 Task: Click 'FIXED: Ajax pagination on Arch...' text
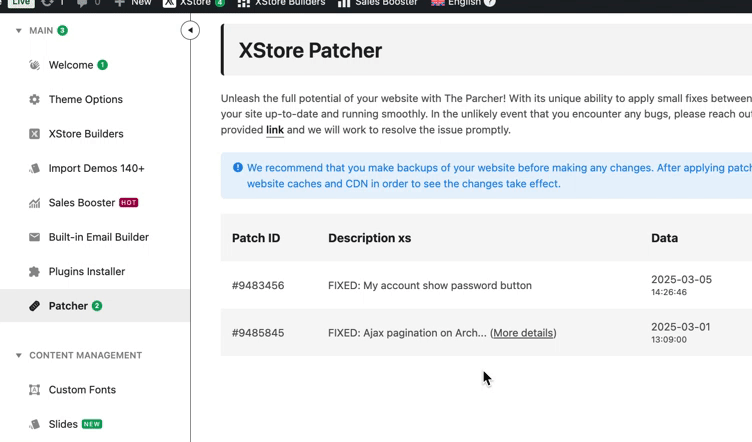click(x=407, y=333)
